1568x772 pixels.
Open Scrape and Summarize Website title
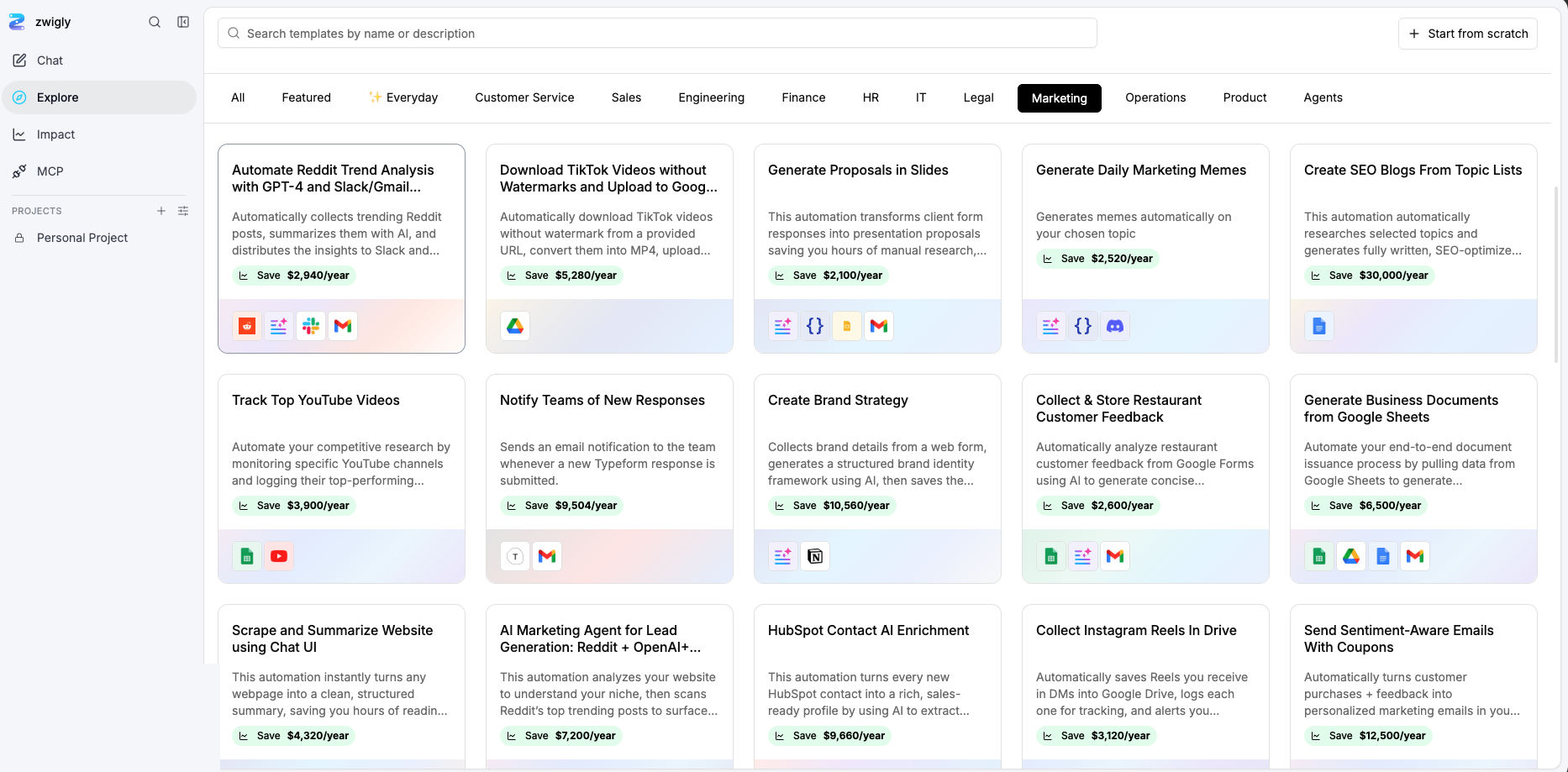coord(333,638)
